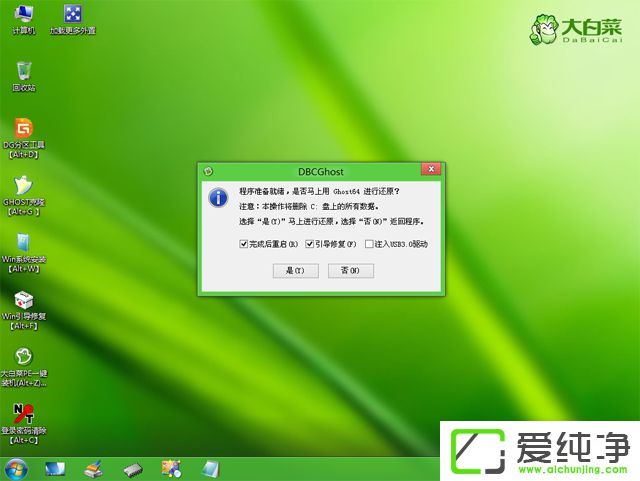Close the DBCGhost dialog window
640x481 pixels.
pos(431,170)
